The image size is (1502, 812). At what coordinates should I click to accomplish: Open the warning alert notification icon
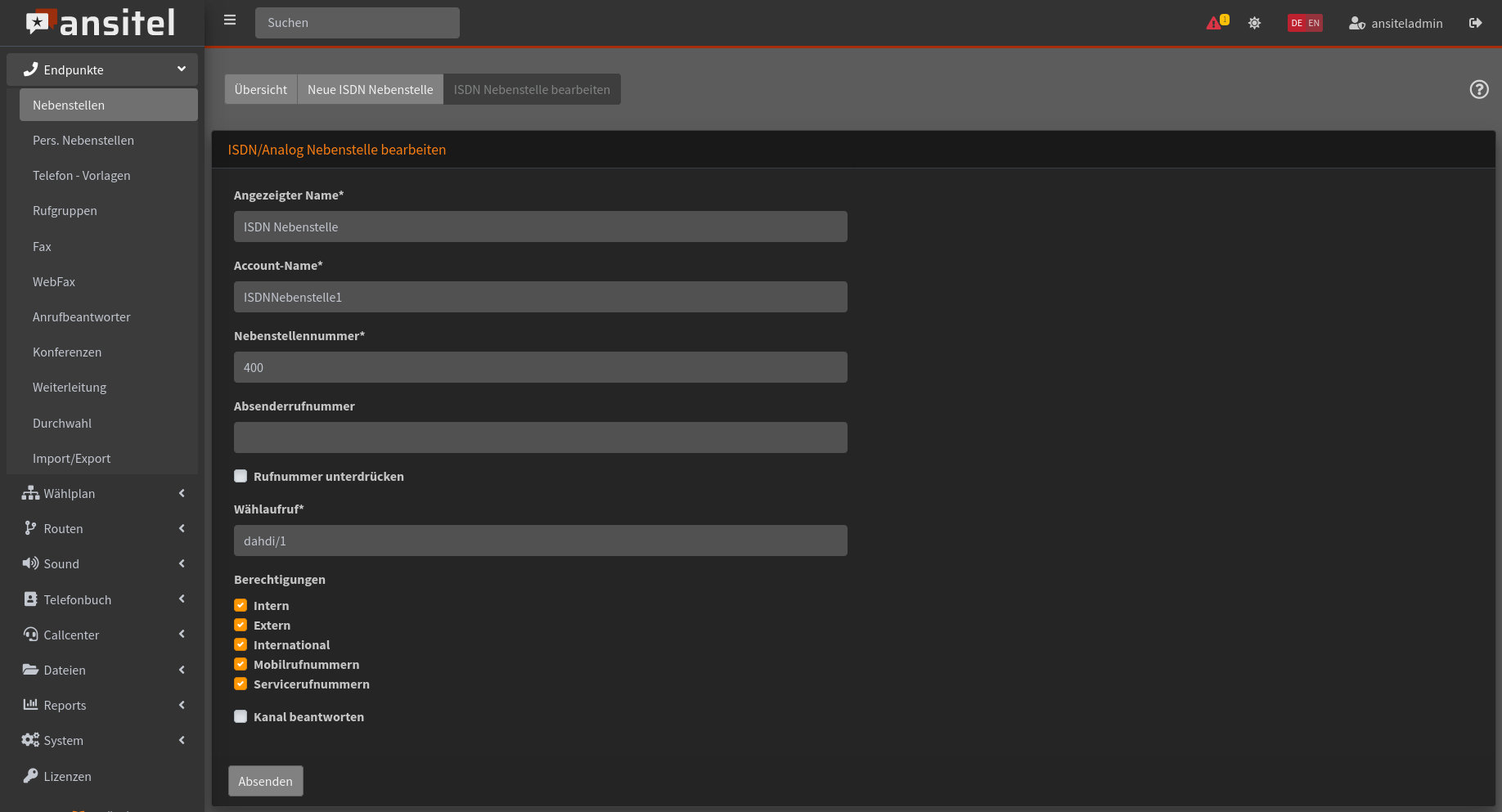coord(1215,23)
